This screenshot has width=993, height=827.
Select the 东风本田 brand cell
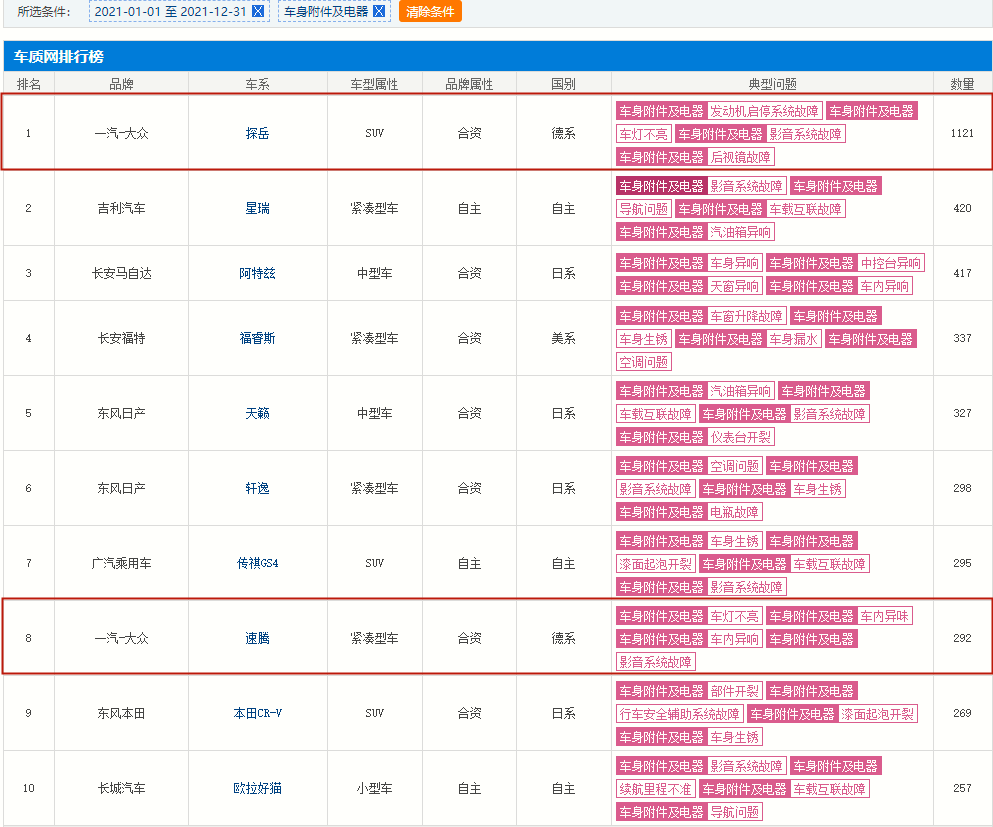tap(121, 713)
